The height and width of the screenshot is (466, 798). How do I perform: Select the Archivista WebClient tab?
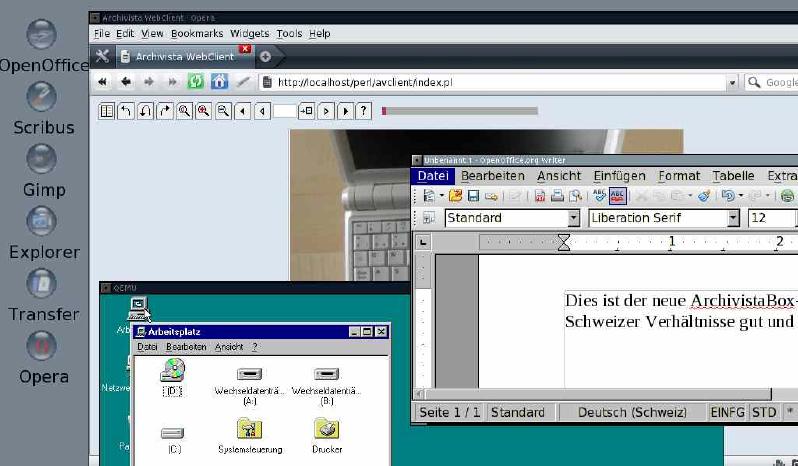tap(185, 56)
